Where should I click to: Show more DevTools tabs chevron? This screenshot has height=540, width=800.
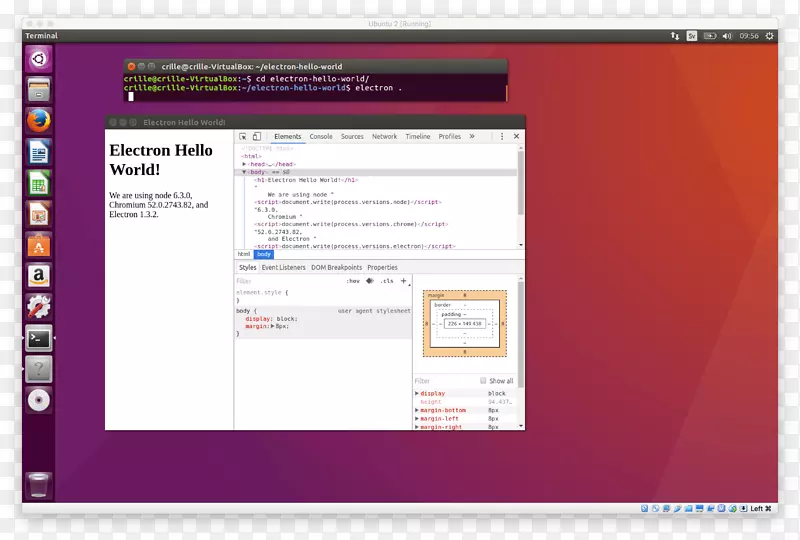(x=472, y=136)
